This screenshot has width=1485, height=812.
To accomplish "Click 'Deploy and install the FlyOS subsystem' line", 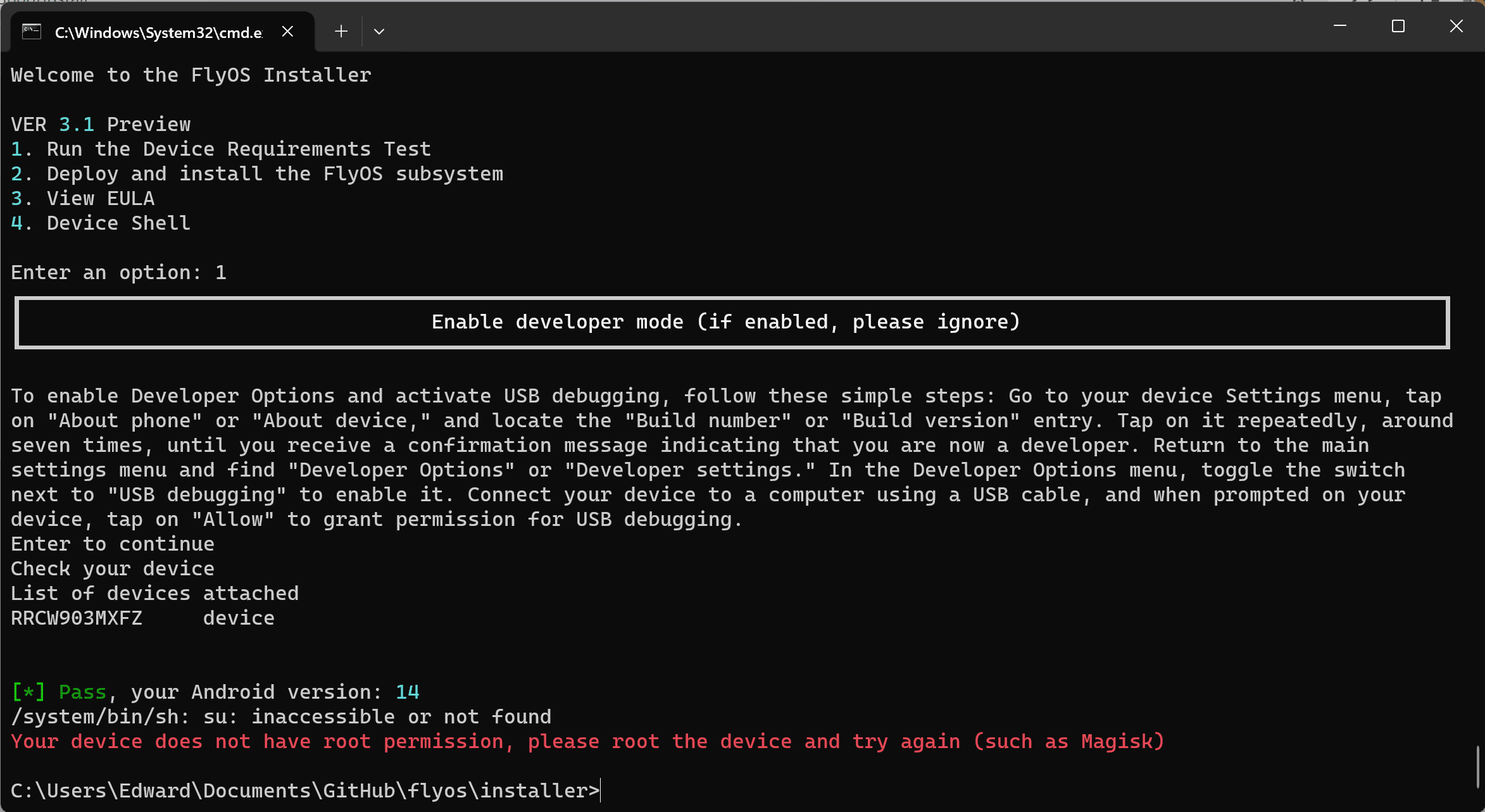I will point(257,174).
